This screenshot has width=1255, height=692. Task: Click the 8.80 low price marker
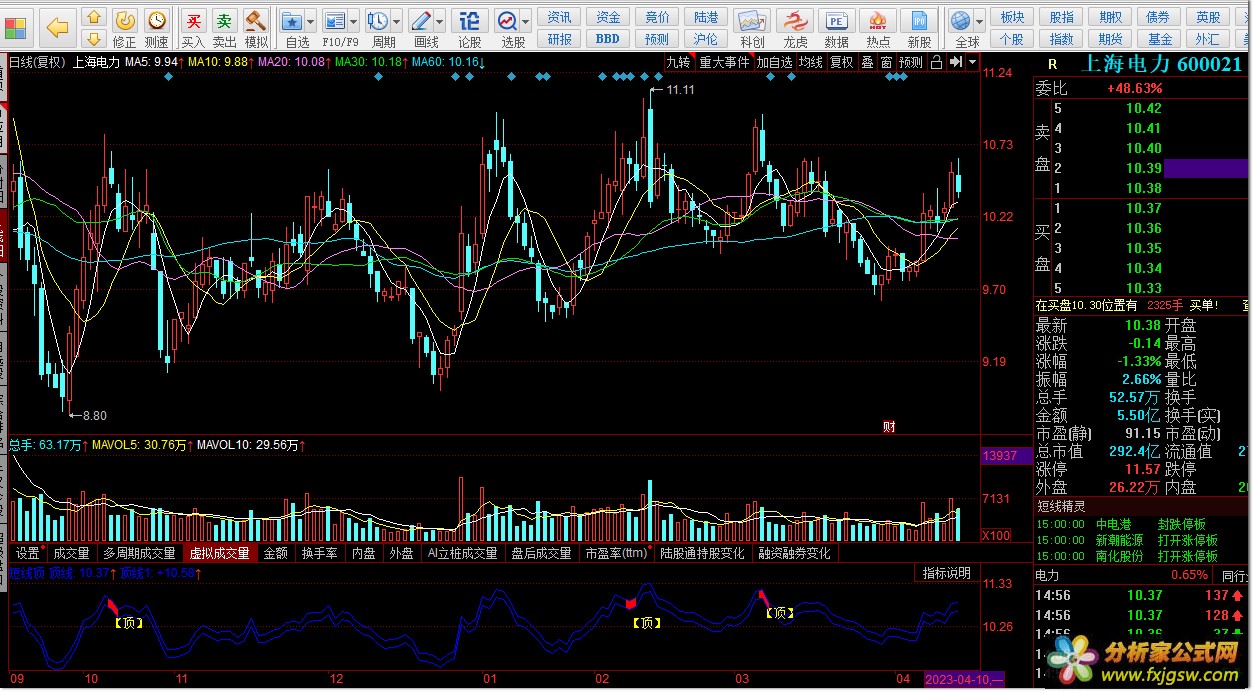point(94,415)
